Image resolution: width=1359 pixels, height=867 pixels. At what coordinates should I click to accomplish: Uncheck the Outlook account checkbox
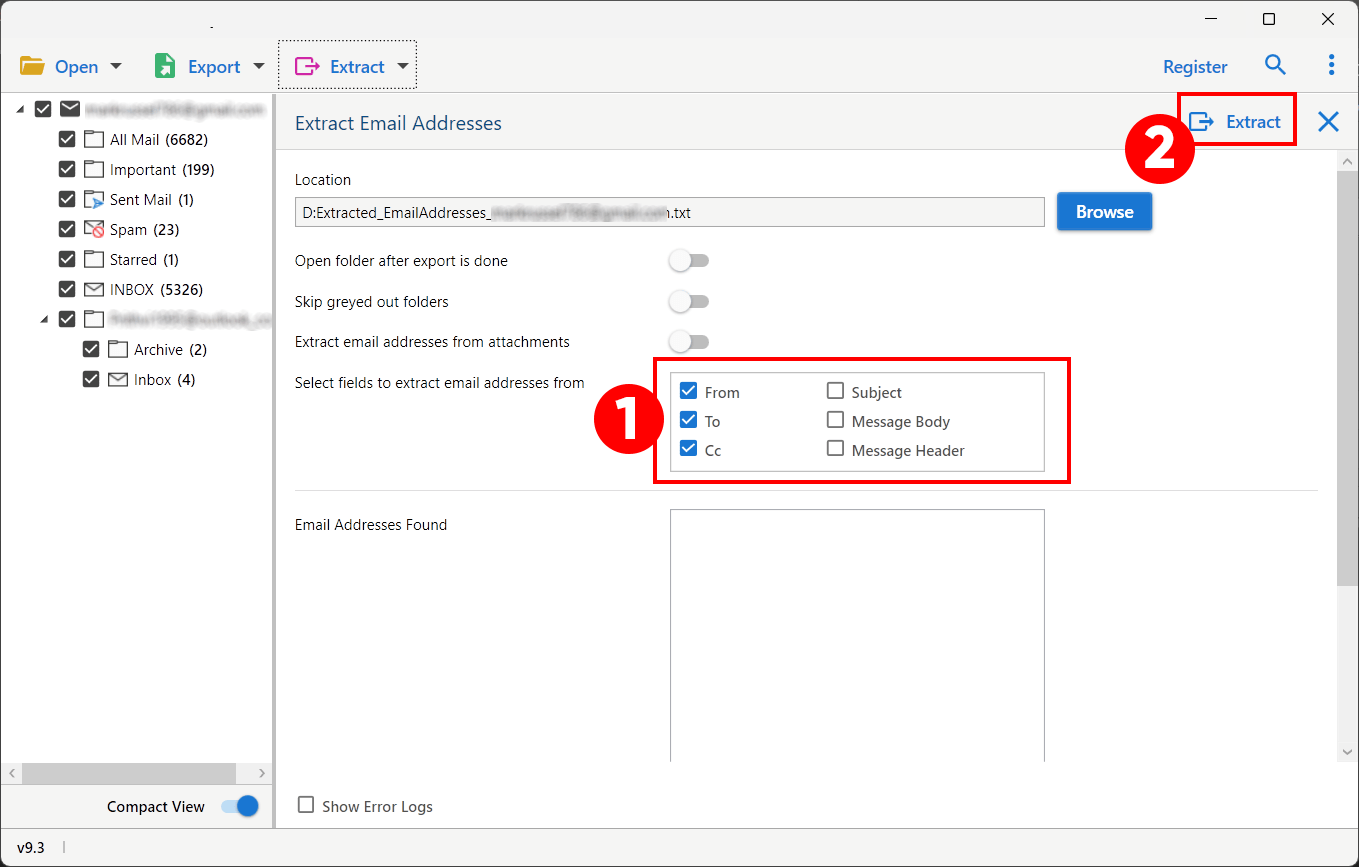67,319
